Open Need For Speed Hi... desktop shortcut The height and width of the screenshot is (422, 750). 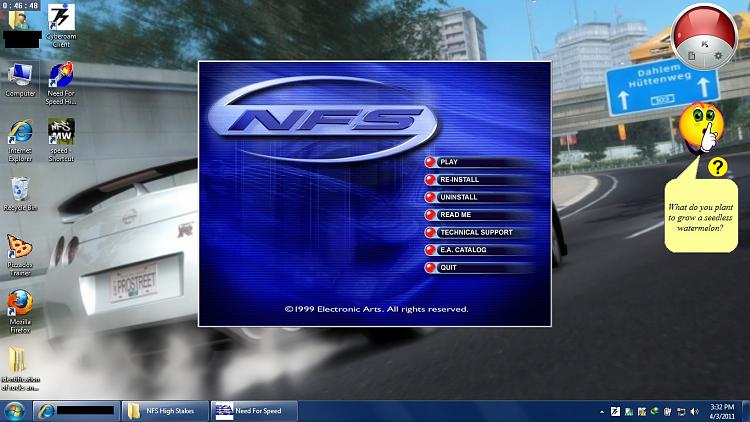[x=61, y=84]
